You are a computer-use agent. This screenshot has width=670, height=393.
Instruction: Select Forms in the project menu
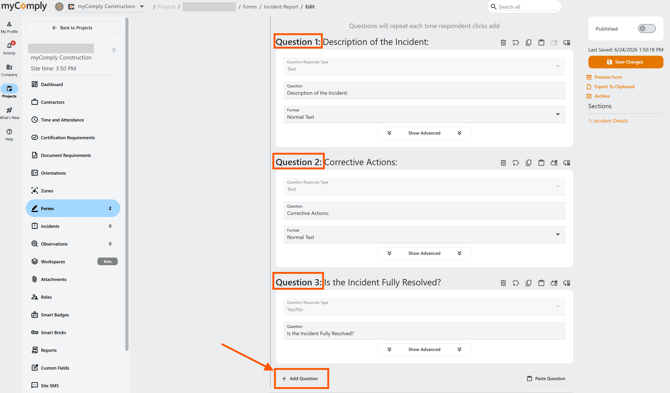coord(73,208)
